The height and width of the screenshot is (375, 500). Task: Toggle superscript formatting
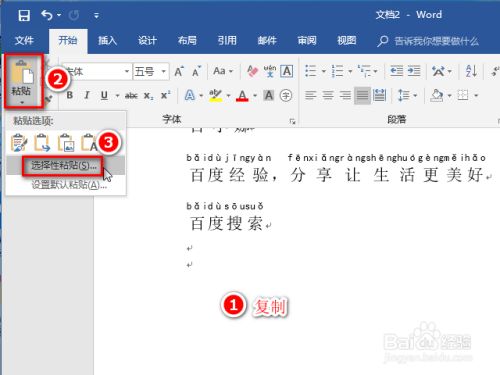[165, 96]
